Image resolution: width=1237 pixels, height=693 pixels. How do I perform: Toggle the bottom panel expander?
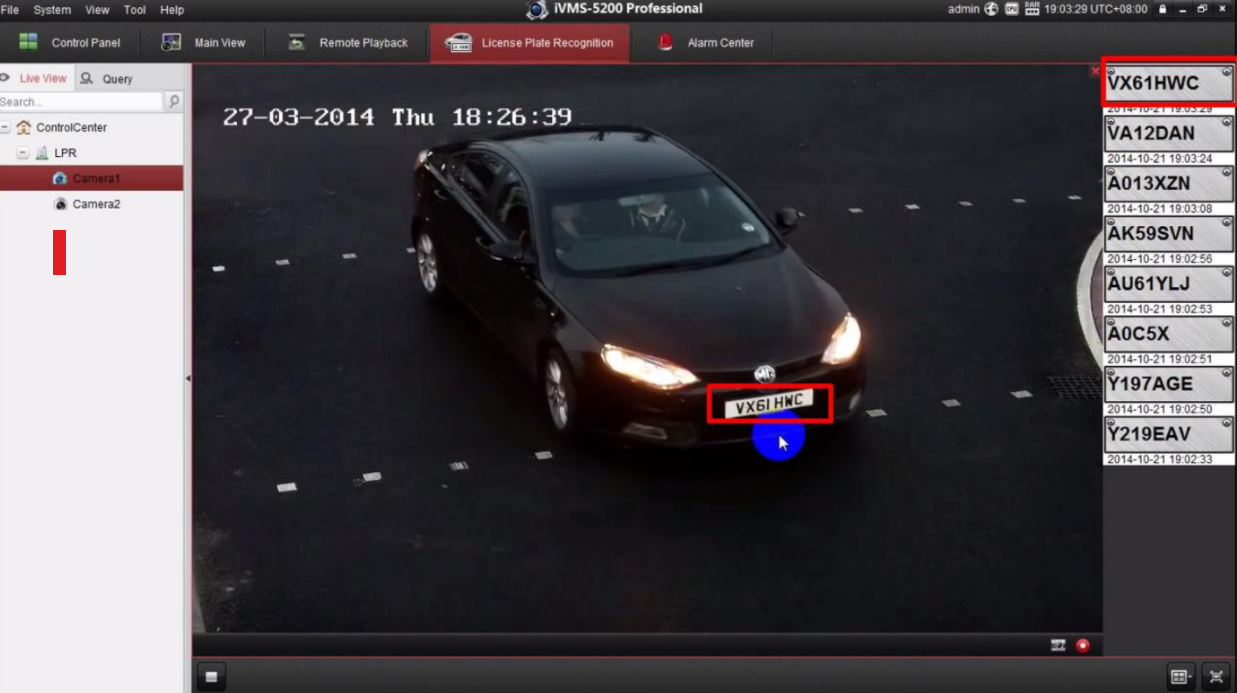click(x=210, y=677)
